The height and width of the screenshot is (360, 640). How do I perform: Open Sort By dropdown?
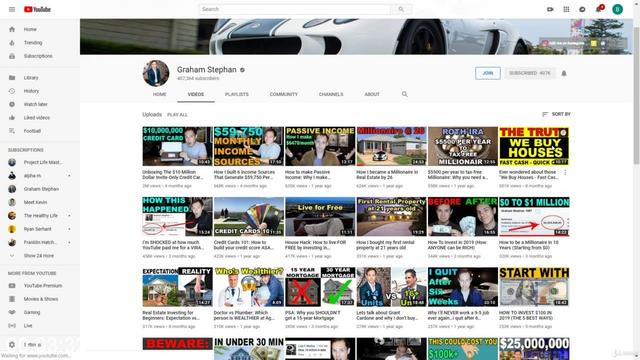pos(556,114)
